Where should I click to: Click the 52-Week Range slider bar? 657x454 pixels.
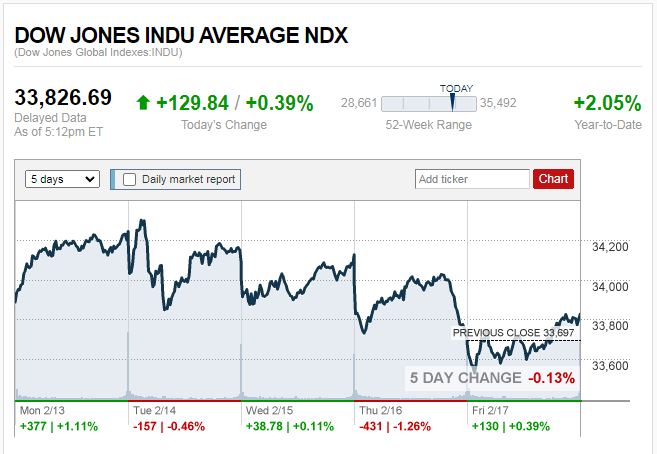click(429, 103)
